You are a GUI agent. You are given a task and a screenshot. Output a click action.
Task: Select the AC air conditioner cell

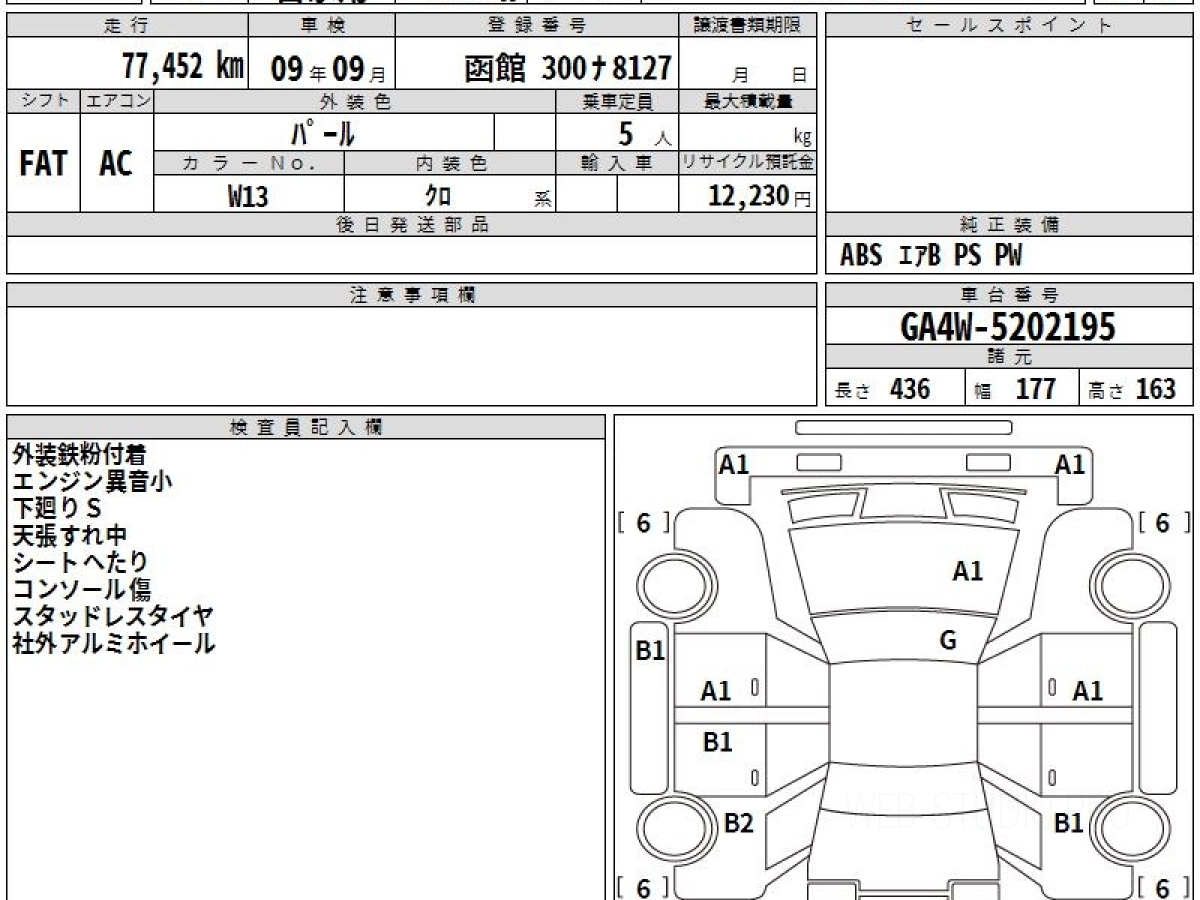(x=116, y=163)
